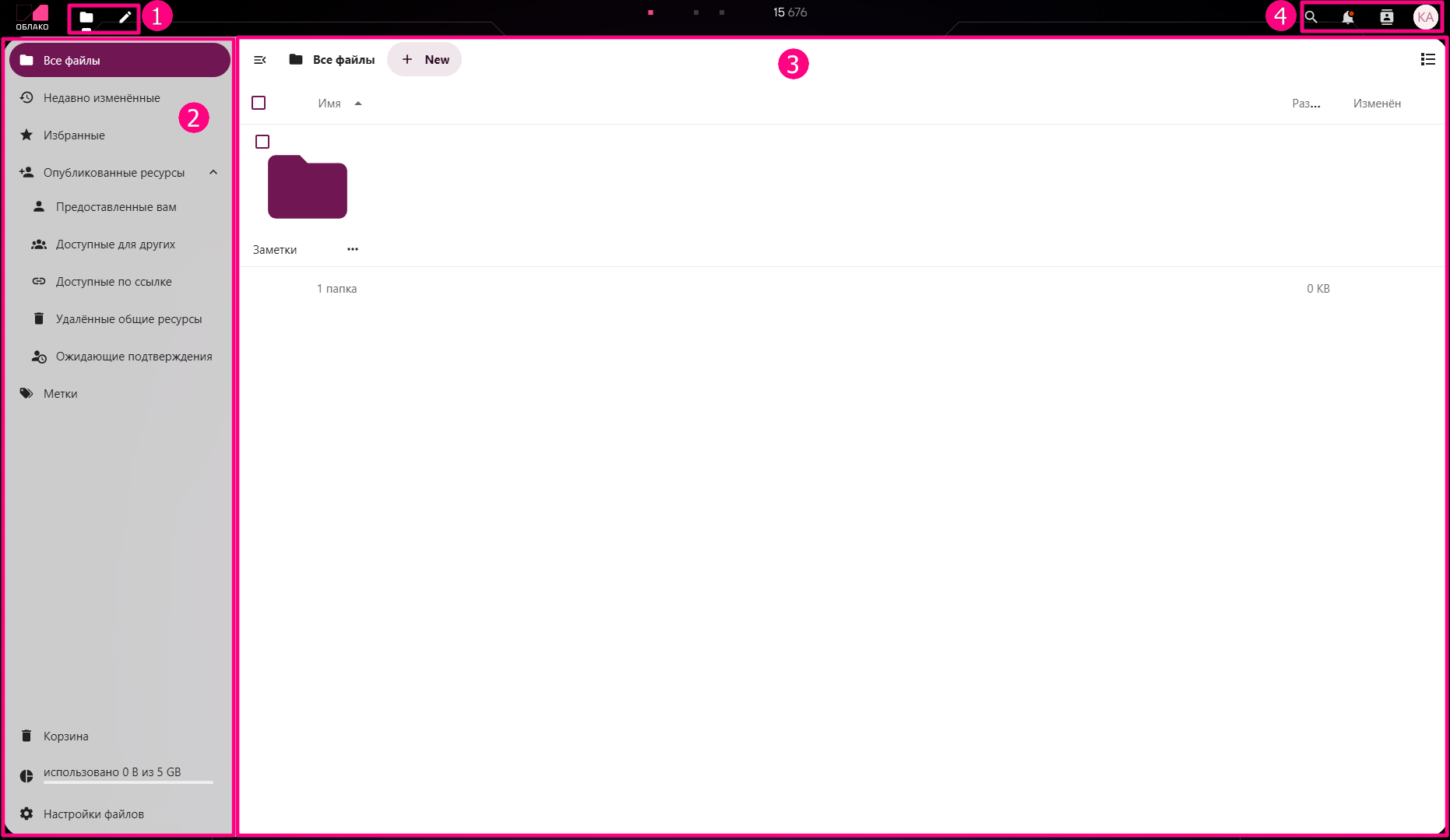Sort by Изменён column header
Viewport: 1450px width, 840px height.
click(1377, 104)
